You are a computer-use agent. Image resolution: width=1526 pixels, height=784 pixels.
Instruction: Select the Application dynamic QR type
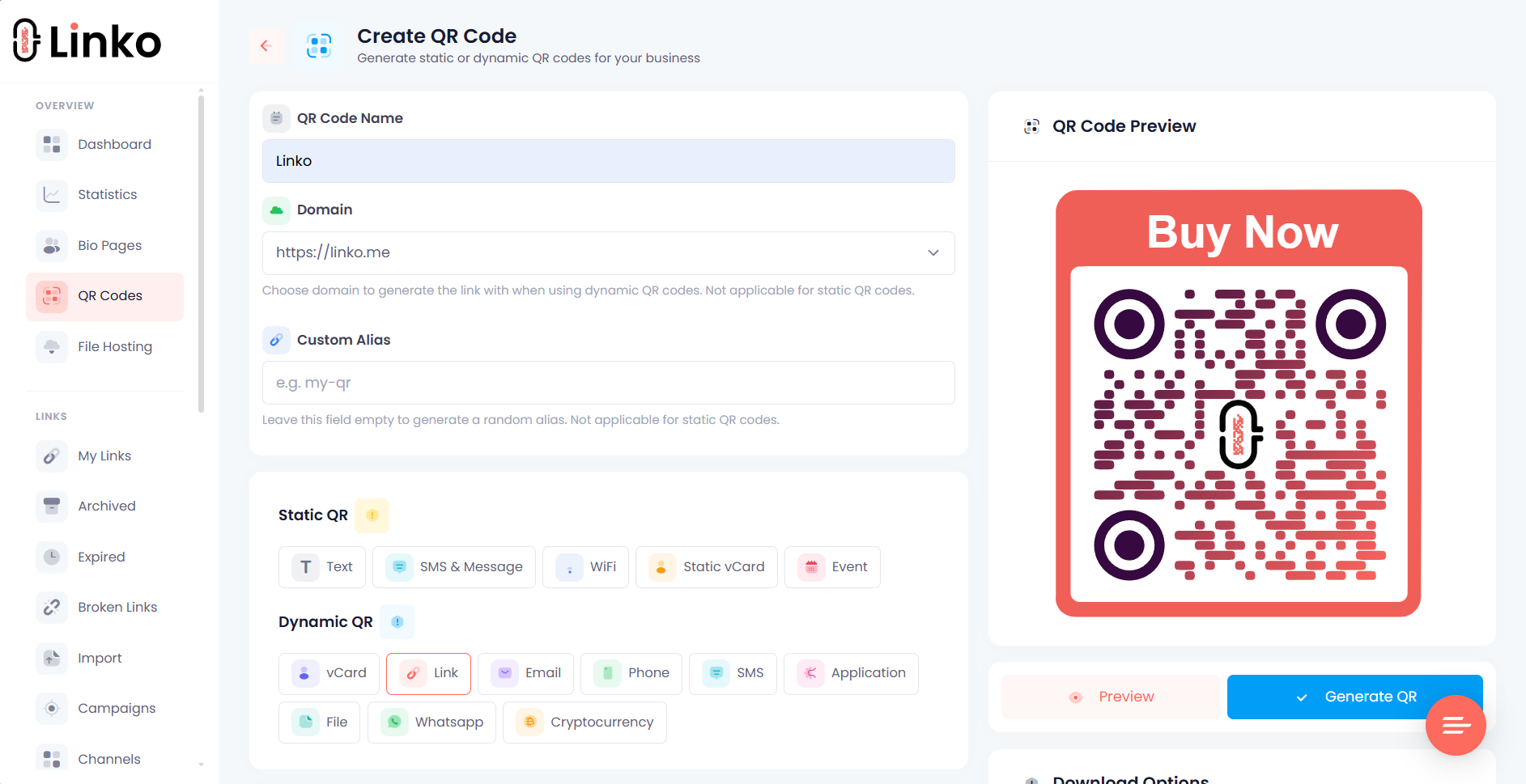tap(851, 674)
